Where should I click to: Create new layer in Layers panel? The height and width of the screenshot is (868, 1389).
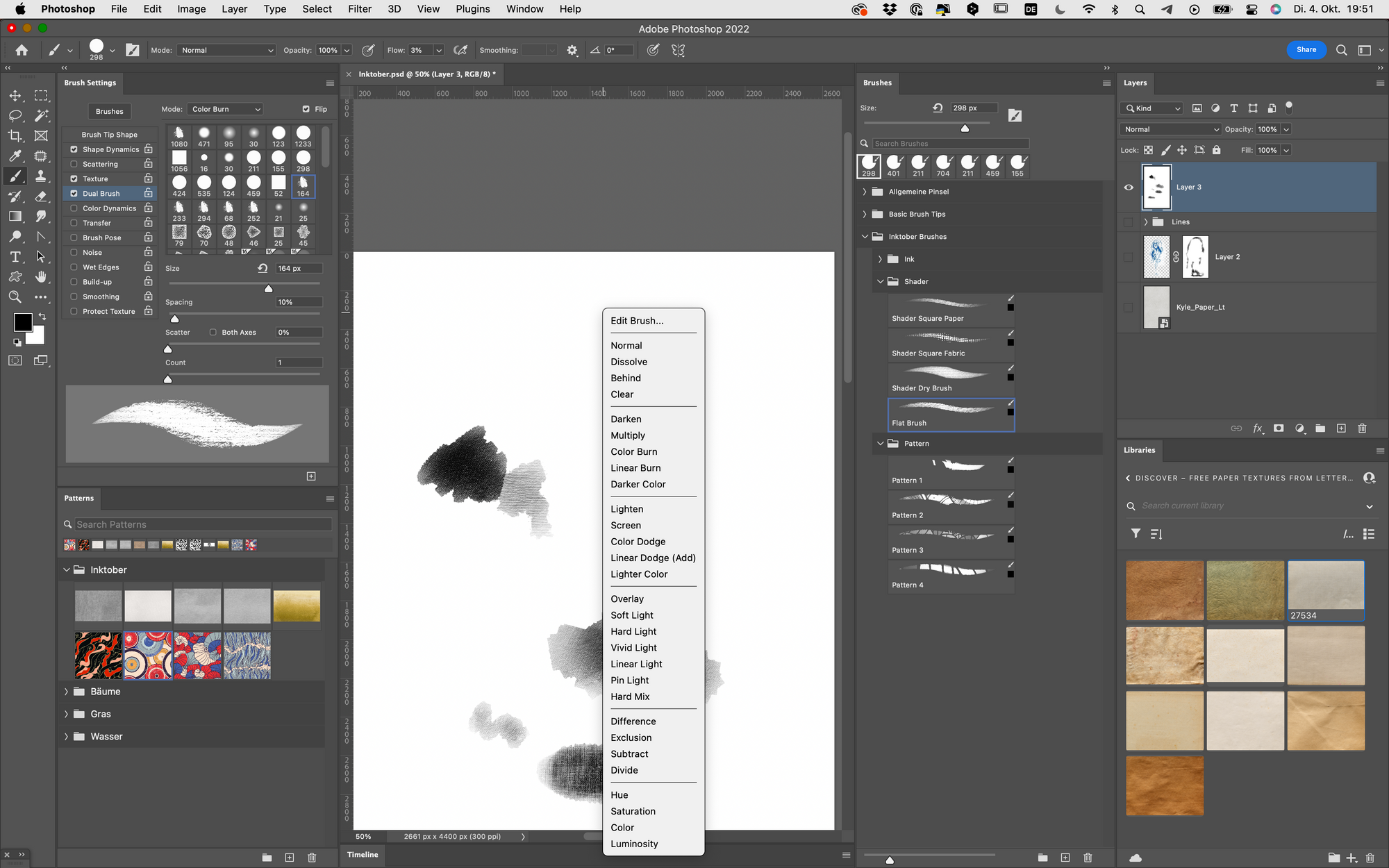[x=1341, y=428]
